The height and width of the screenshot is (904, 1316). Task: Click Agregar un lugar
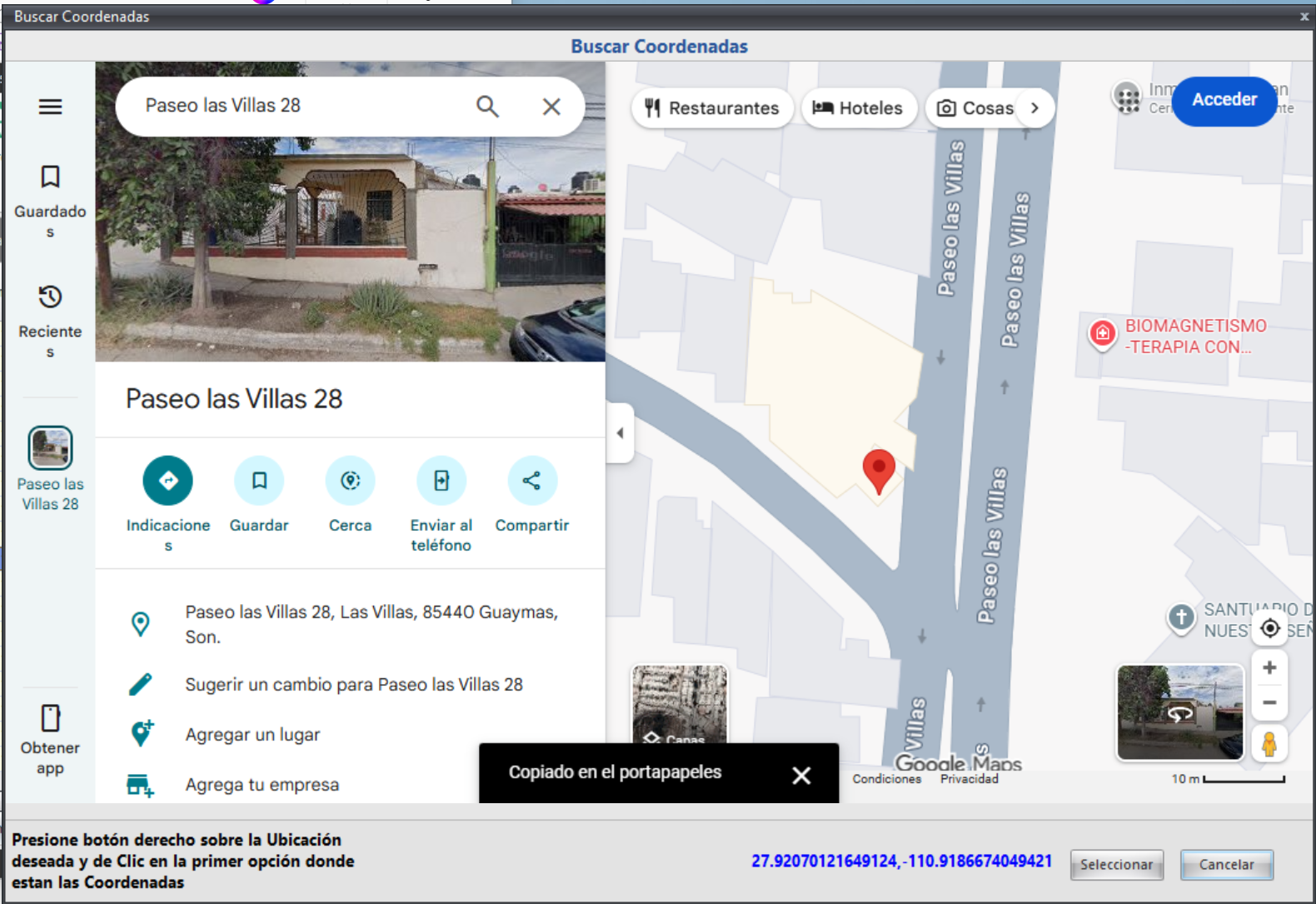click(252, 735)
